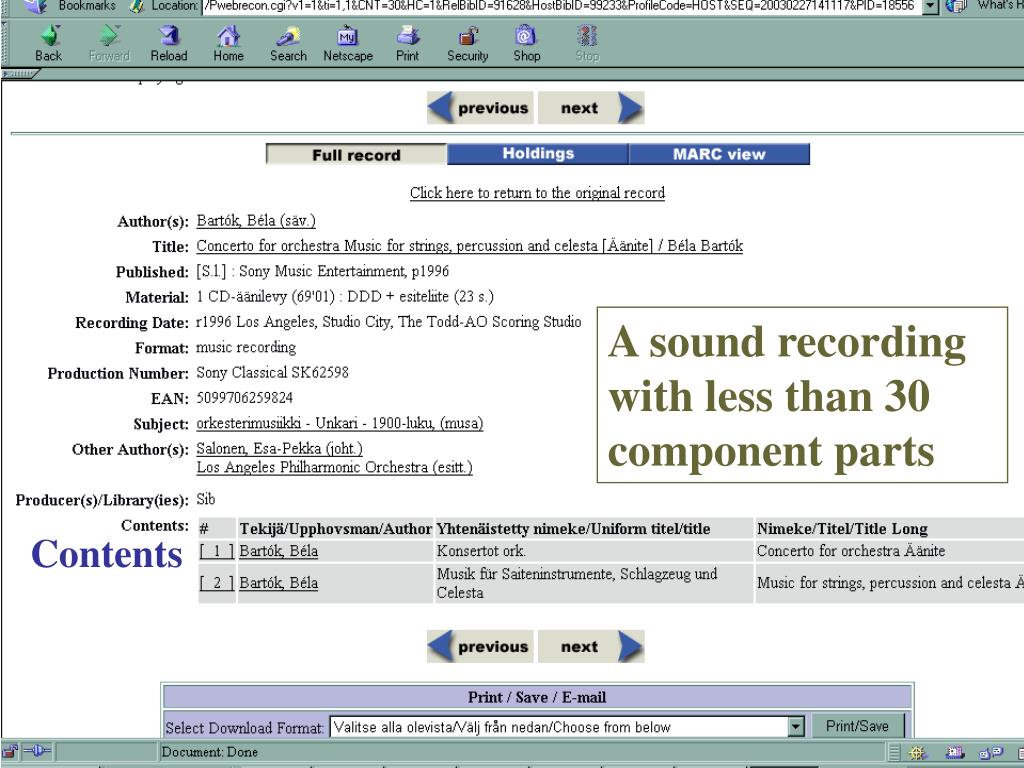Reload the page via Reload icon
Image resolution: width=1024 pixels, height=768 pixels.
click(x=169, y=43)
